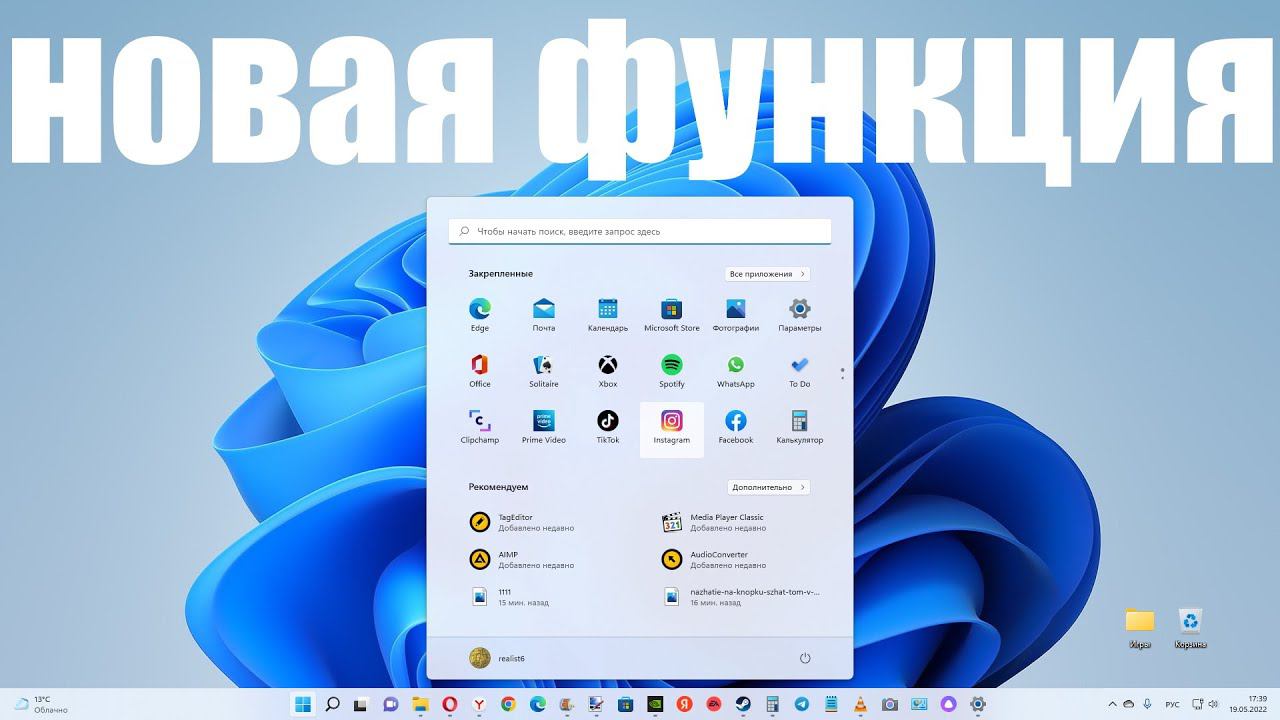Open the EA app on the taskbar

[x=714, y=704]
